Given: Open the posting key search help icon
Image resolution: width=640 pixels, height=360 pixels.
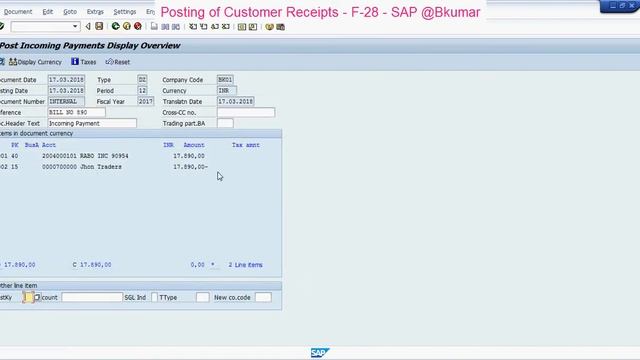Looking at the screenshot, I should coord(37,298).
